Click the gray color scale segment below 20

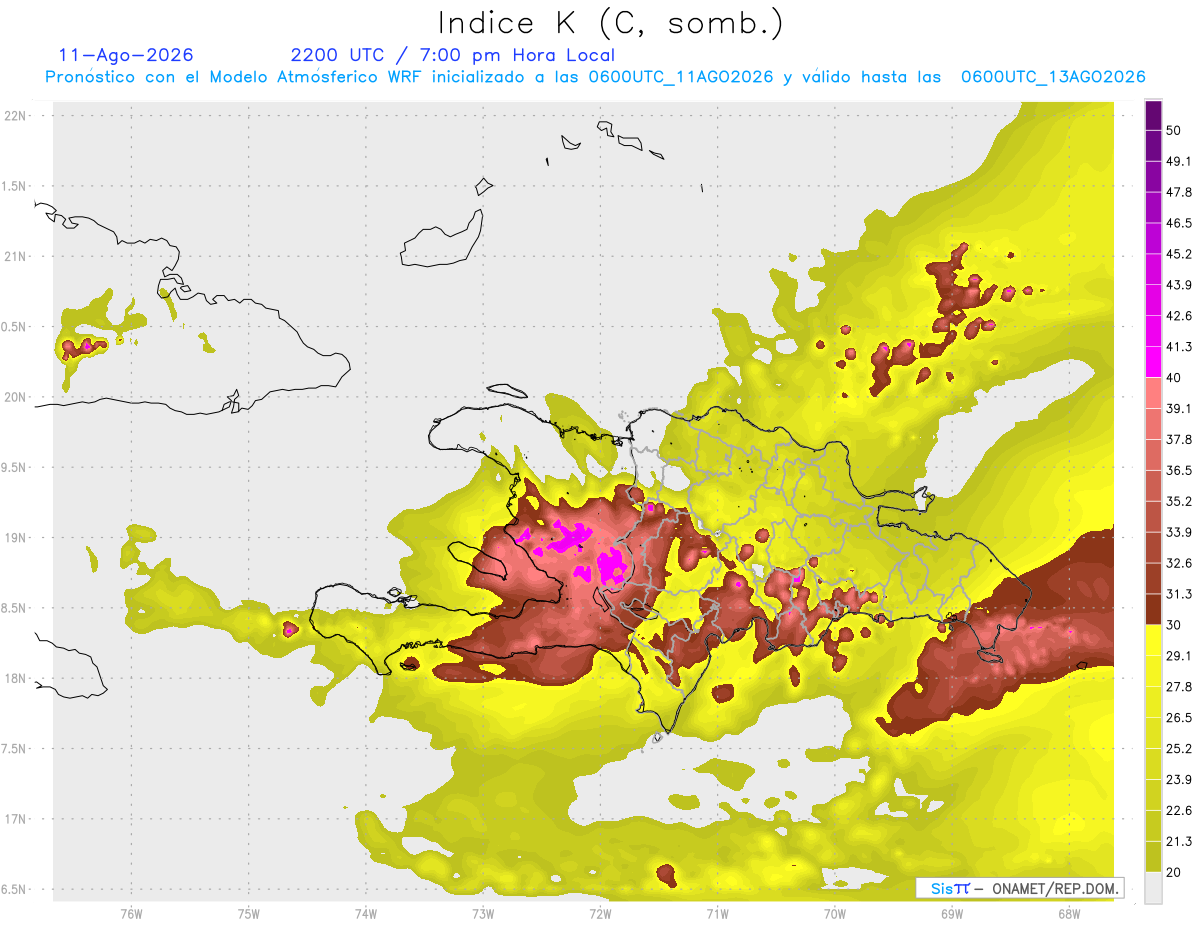coord(1153,888)
